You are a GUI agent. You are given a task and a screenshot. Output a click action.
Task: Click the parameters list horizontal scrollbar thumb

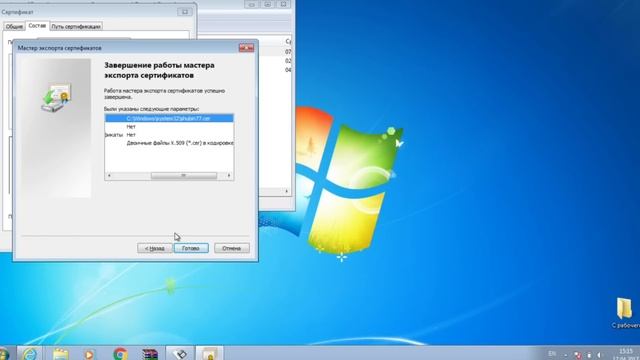point(184,176)
